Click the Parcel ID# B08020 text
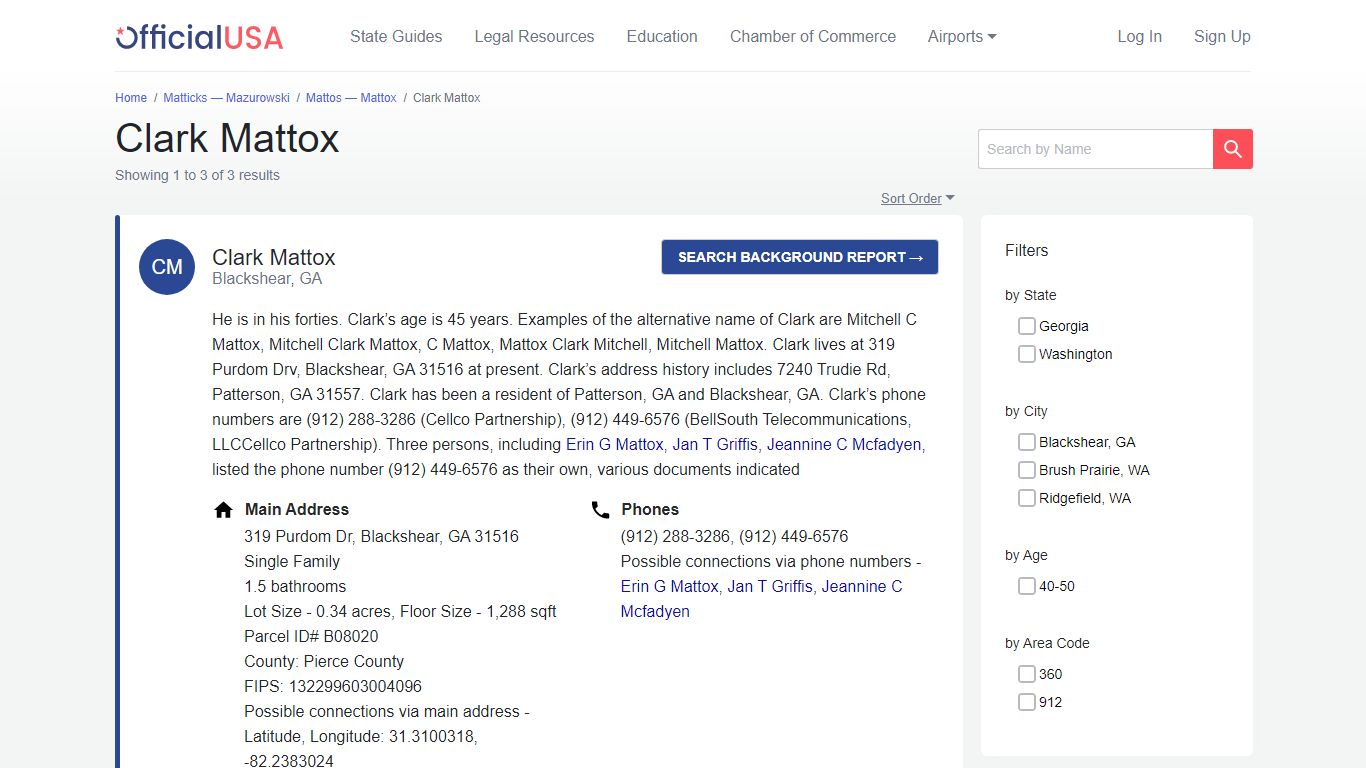This screenshot has height=768, width=1366. point(311,637)
